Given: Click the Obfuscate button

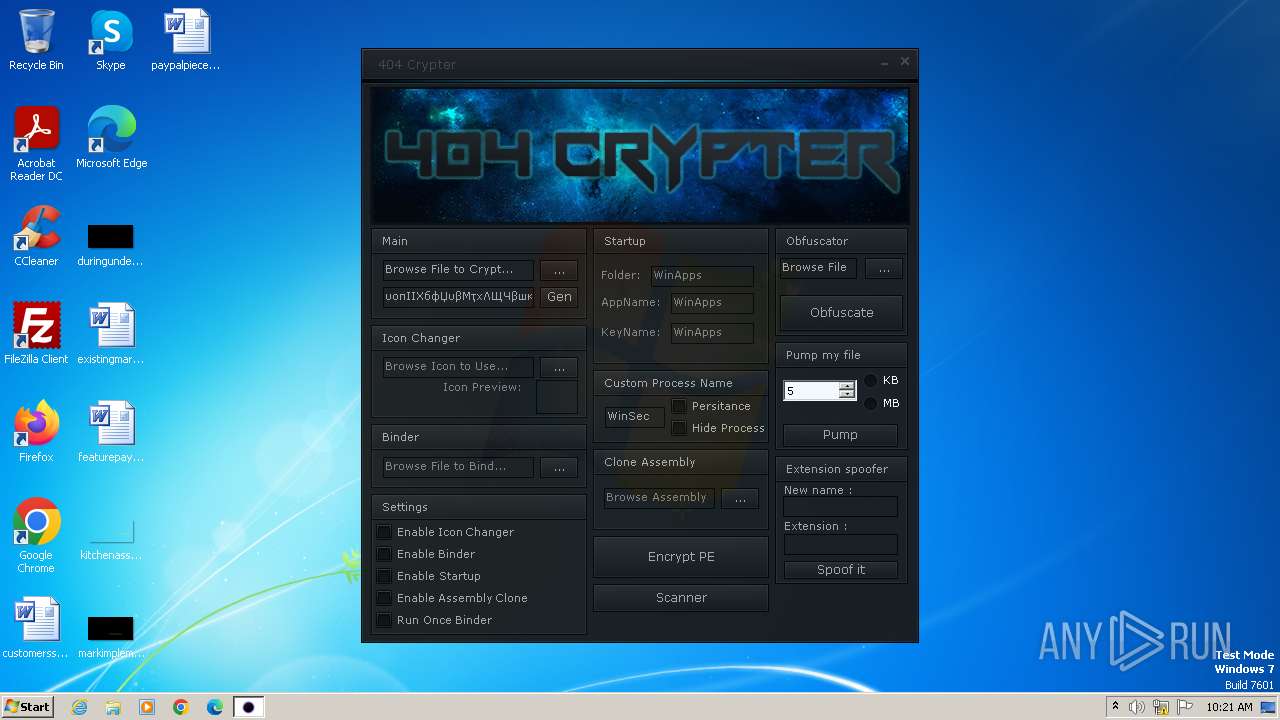Looking at the screenshot, I should (842, 313).
